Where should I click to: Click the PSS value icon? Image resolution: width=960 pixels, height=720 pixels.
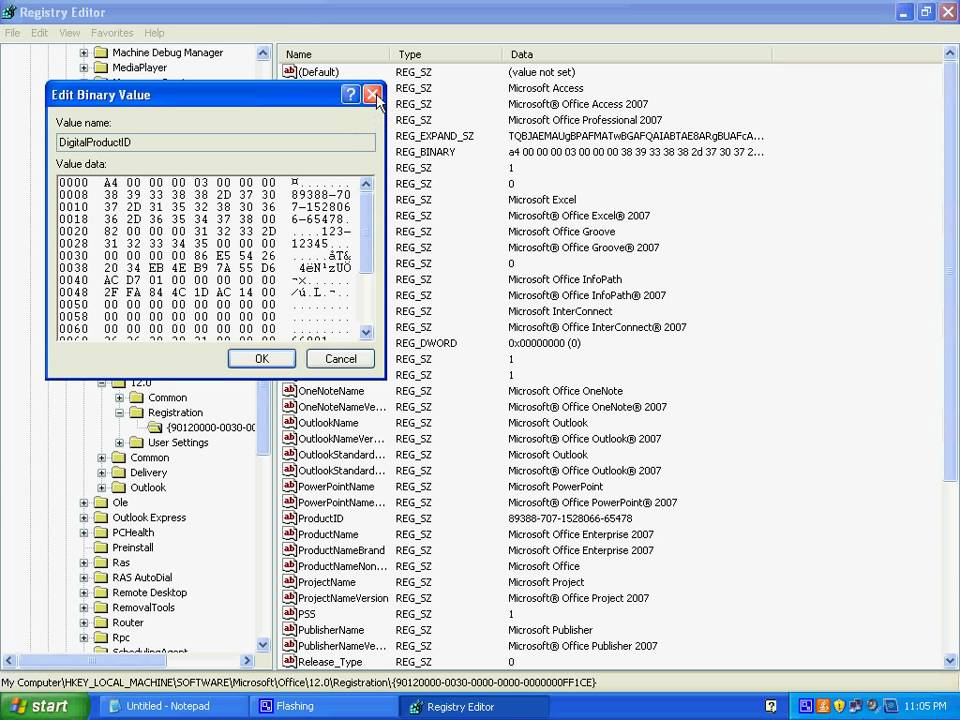click(289, 613)
